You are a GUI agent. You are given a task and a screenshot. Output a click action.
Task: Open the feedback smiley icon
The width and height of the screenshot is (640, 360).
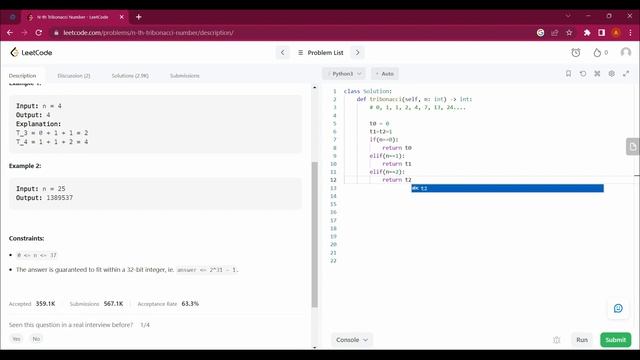pyautogui.click(x=618, y=308)
